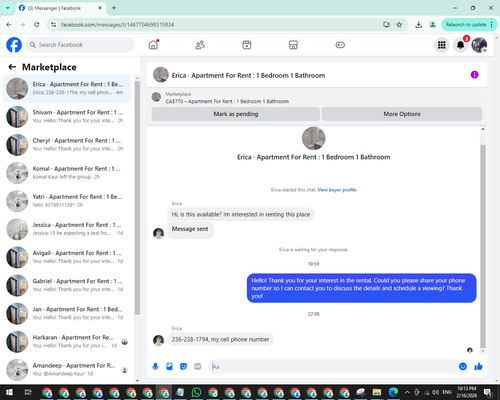Click the Marketplace listing title CA$770
The height and width of the screenshot is (400, 500).
[x=227, y=101]
